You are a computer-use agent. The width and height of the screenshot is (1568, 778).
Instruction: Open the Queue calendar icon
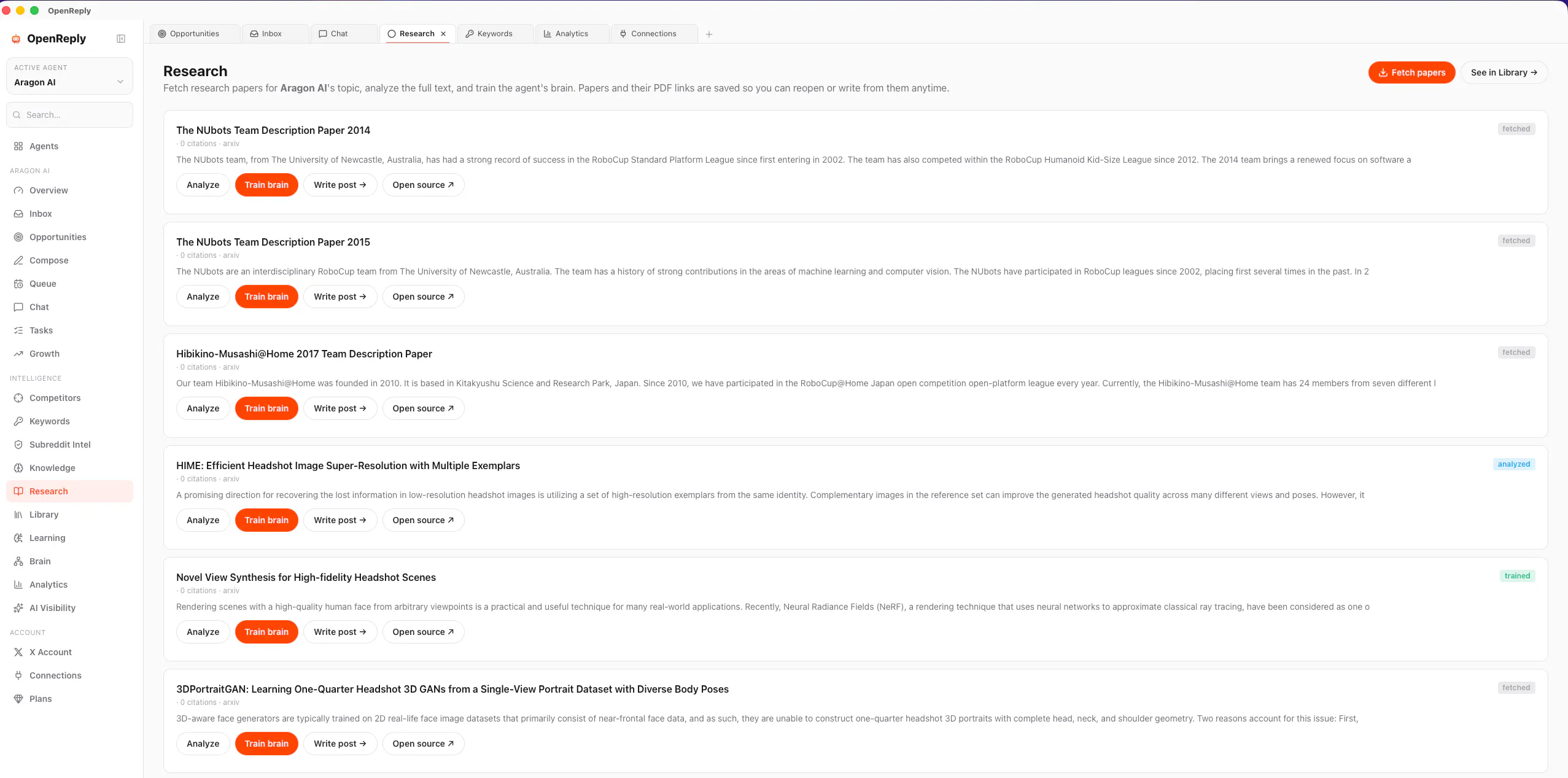pyautogui.click(x=18, y=284)
